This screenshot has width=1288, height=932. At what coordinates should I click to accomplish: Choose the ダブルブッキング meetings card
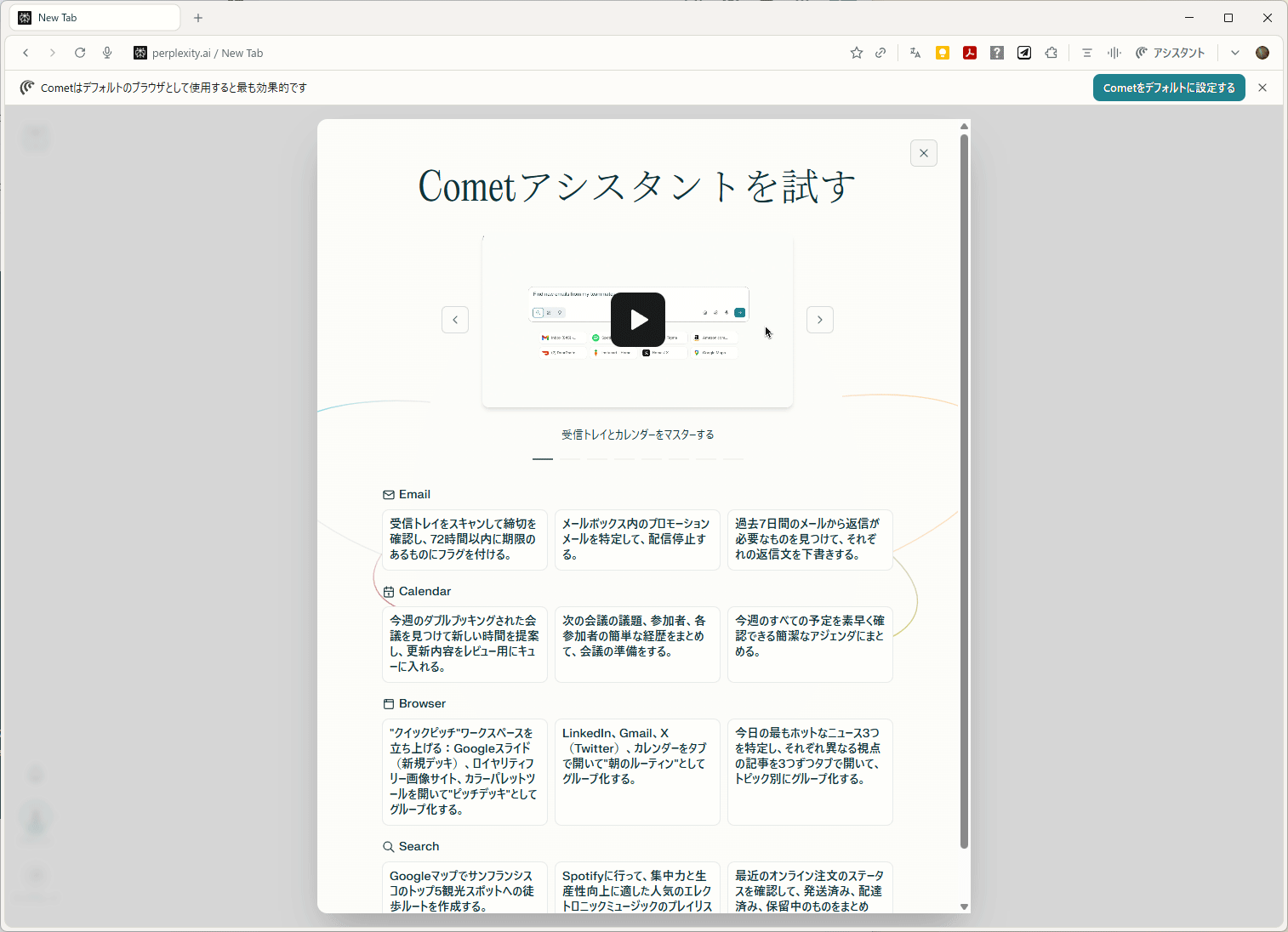464,644
